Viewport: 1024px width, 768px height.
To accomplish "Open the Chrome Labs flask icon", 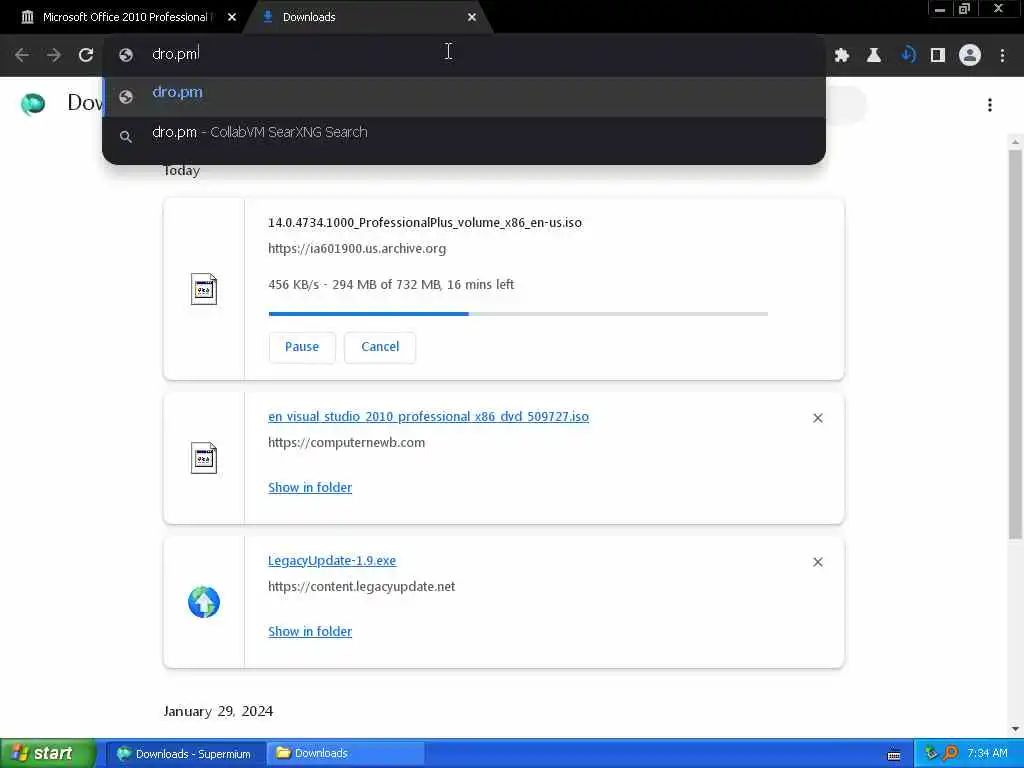I will pos(874,56).
